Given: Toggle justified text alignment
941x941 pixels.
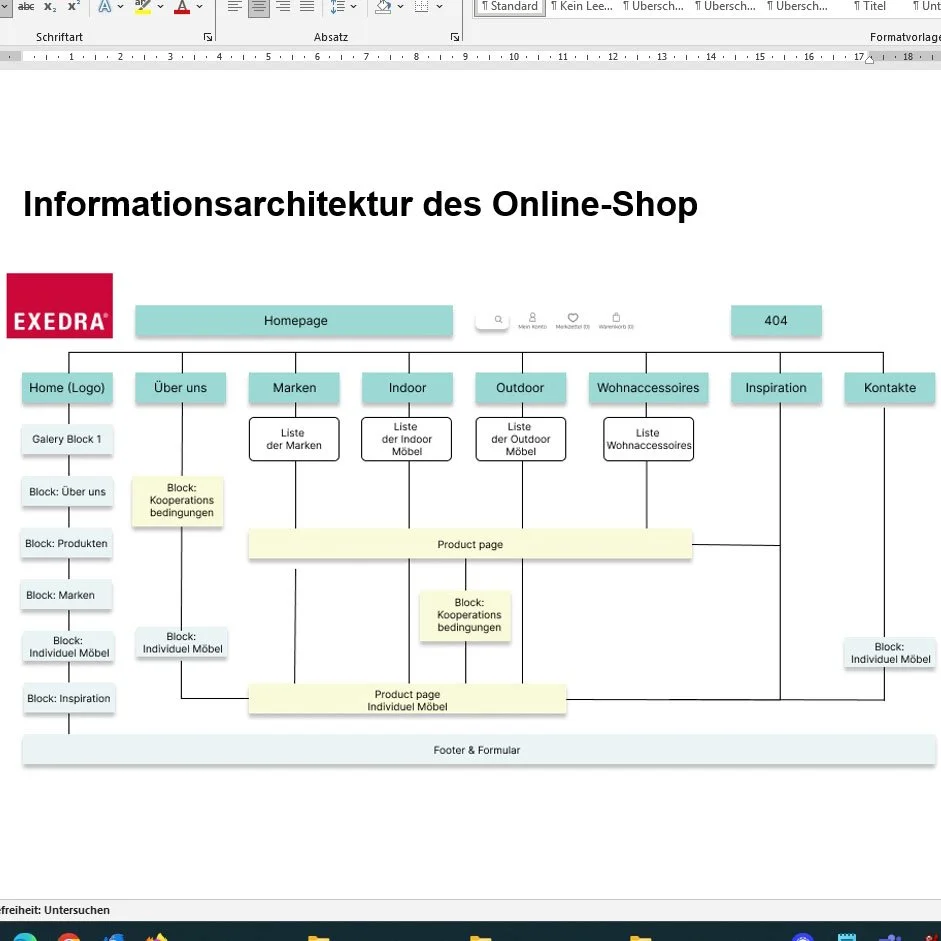Looking at the screenshot, I should (308, 7).
